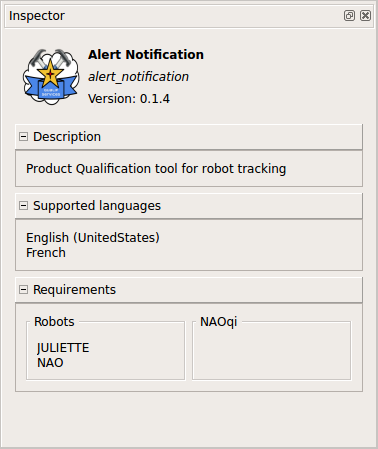Click the Inspector panel title
The image size is (378, 449).
pyautogui.click(x=37, y=16)
